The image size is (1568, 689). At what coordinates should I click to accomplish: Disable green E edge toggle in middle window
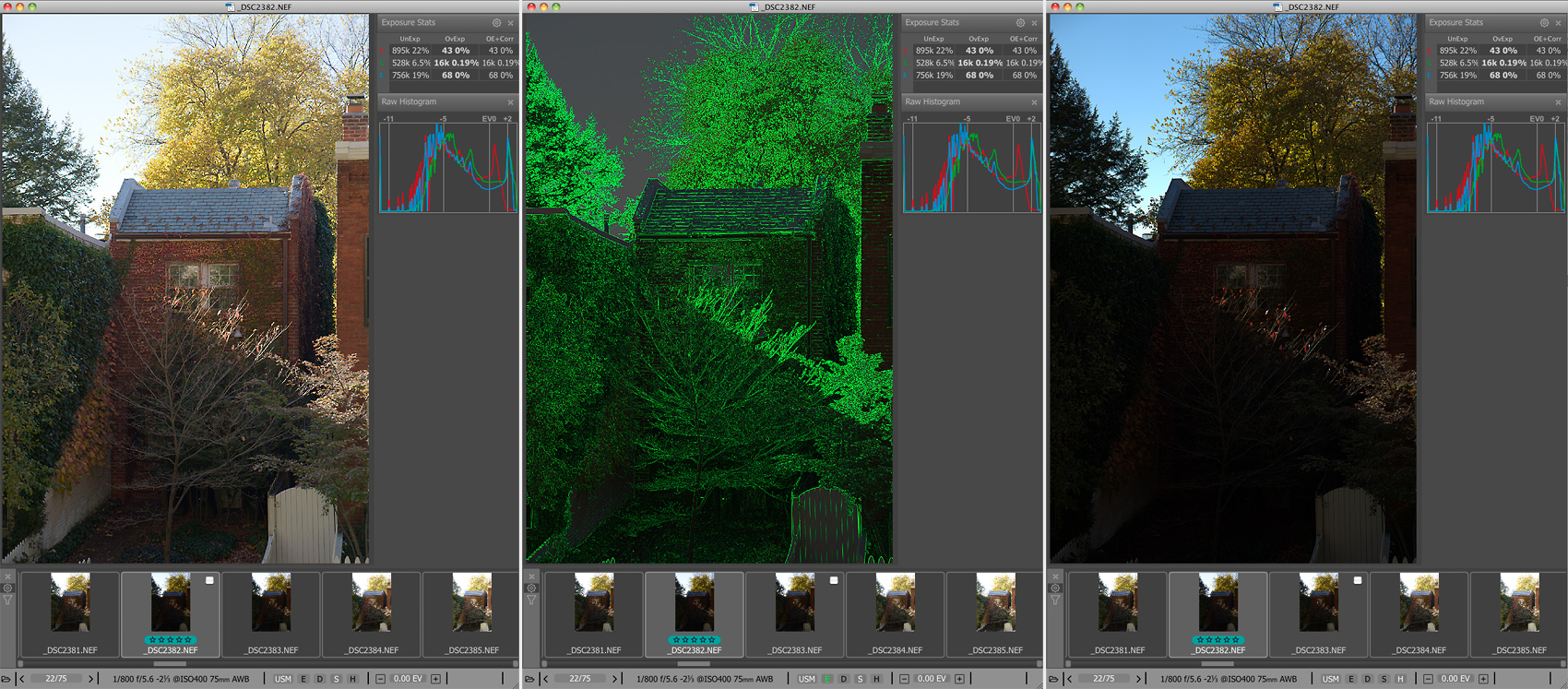tap(827, 679)
